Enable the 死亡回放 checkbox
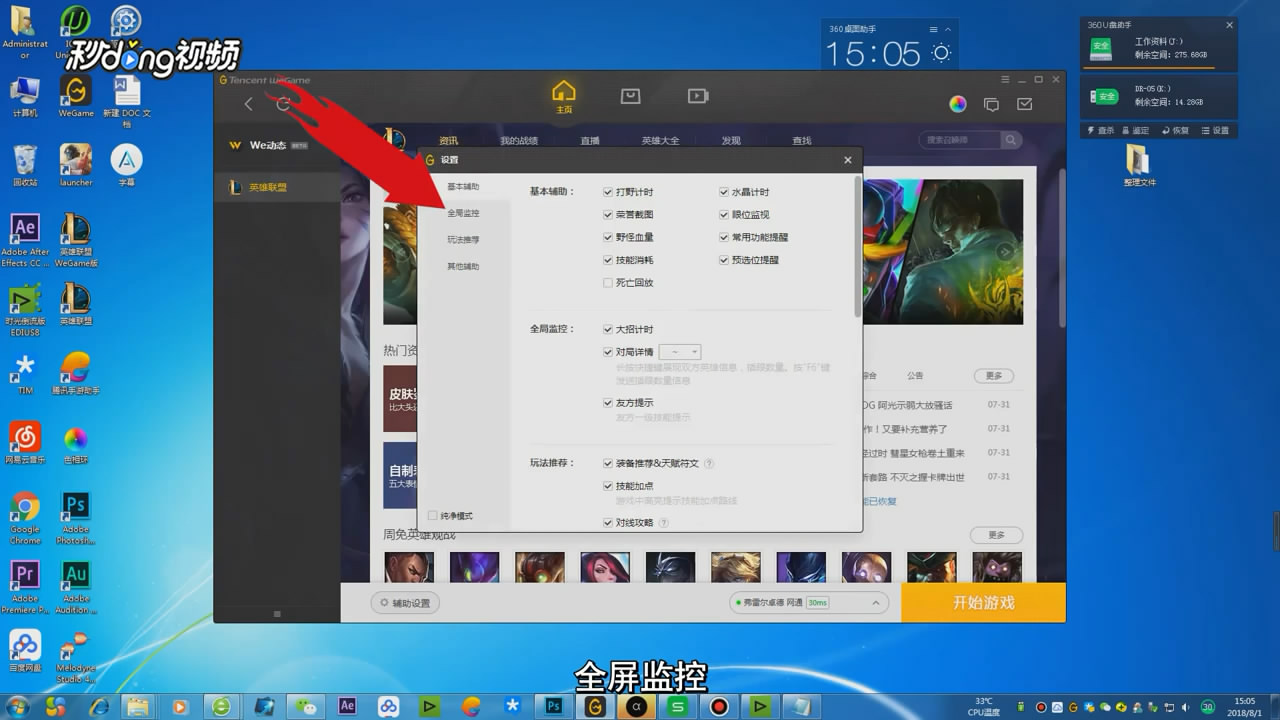Image resolution: width=1280 pixels, height=720 pixels. pos(607,282)
